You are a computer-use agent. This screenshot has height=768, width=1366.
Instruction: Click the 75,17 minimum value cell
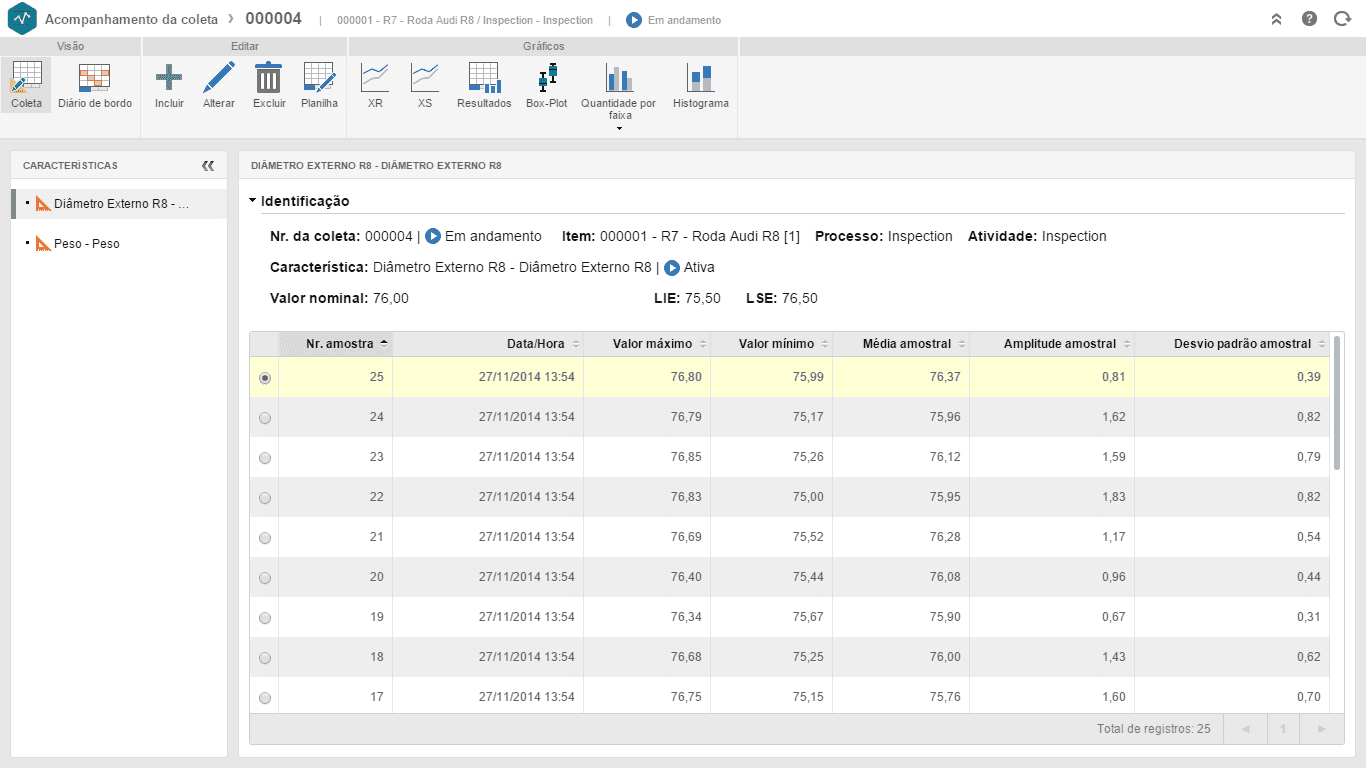(x=771, y=417)
